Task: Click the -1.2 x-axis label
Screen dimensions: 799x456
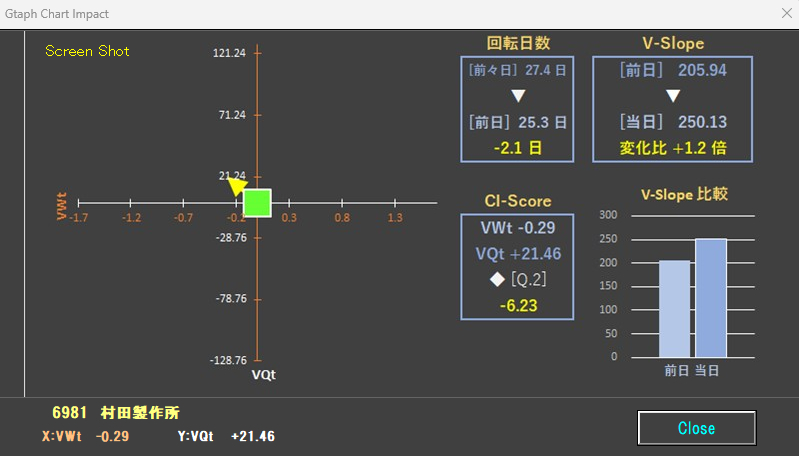Action: click(x=131, y=218)
